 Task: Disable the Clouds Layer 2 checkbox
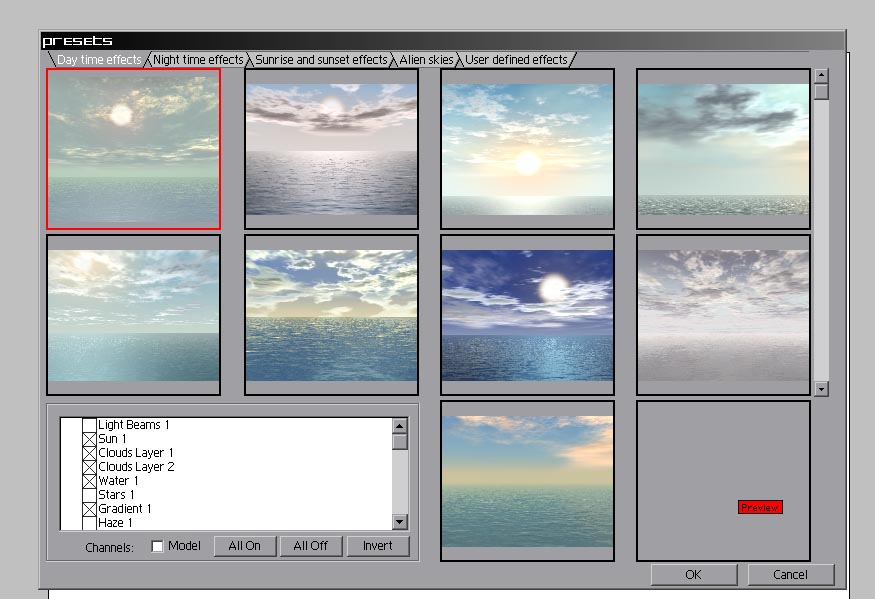point(89,467)
